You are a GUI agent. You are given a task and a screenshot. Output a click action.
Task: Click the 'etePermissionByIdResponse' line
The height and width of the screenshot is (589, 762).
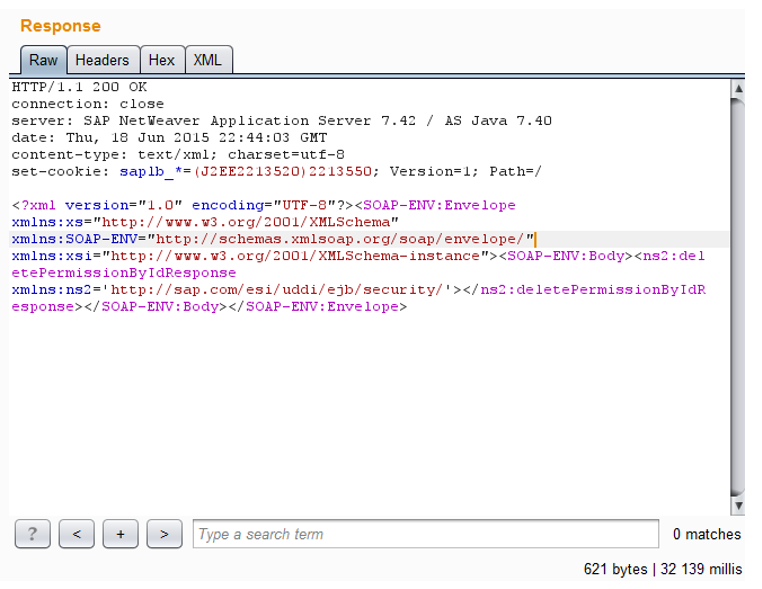click(124, 273)
